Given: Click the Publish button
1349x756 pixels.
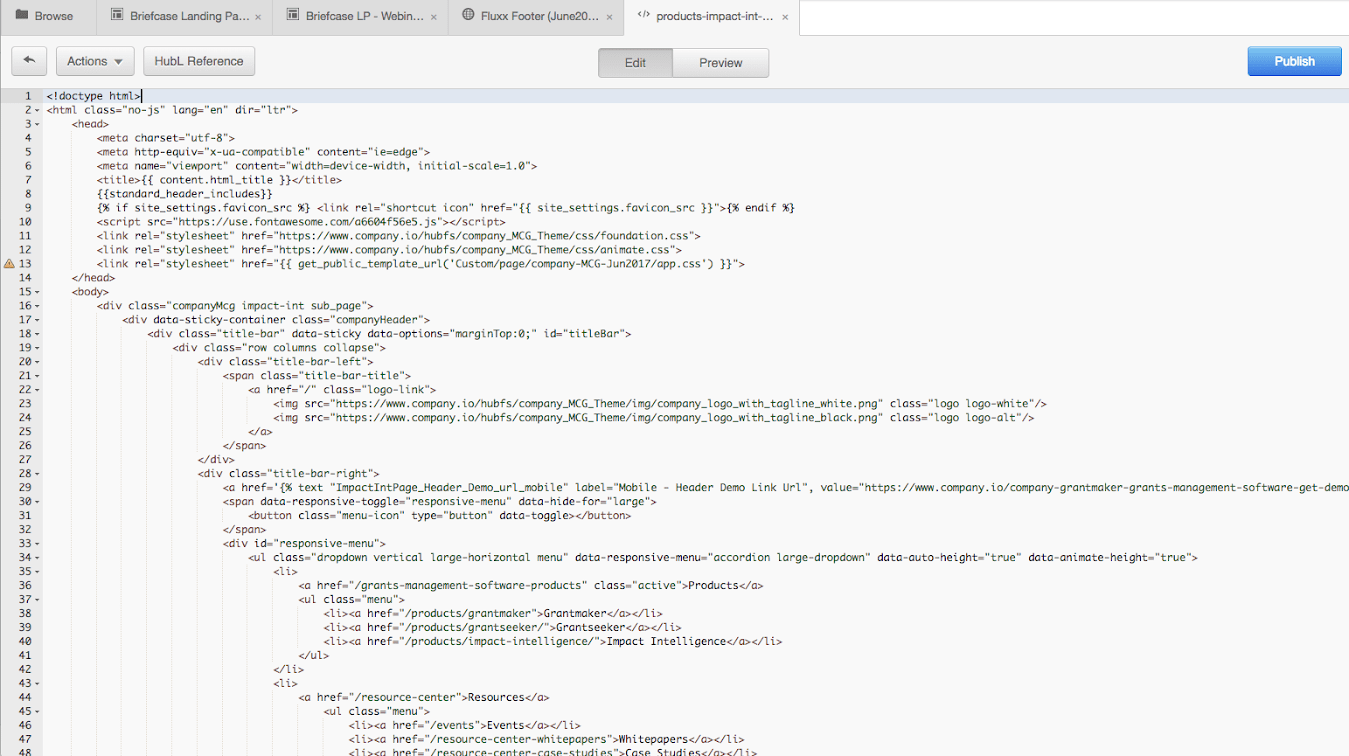Looking at the screenshot, I should pos(1293,61).
